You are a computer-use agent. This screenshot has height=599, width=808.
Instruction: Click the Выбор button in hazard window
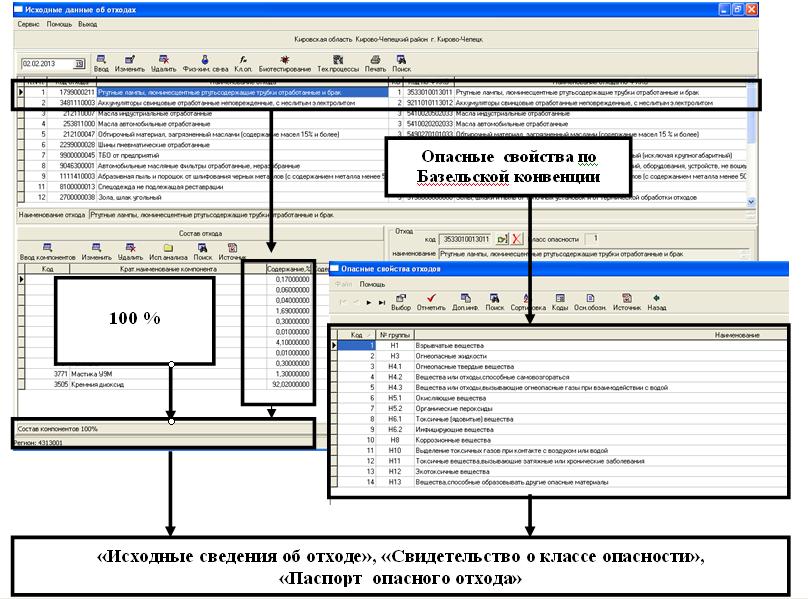click(401, 301)
